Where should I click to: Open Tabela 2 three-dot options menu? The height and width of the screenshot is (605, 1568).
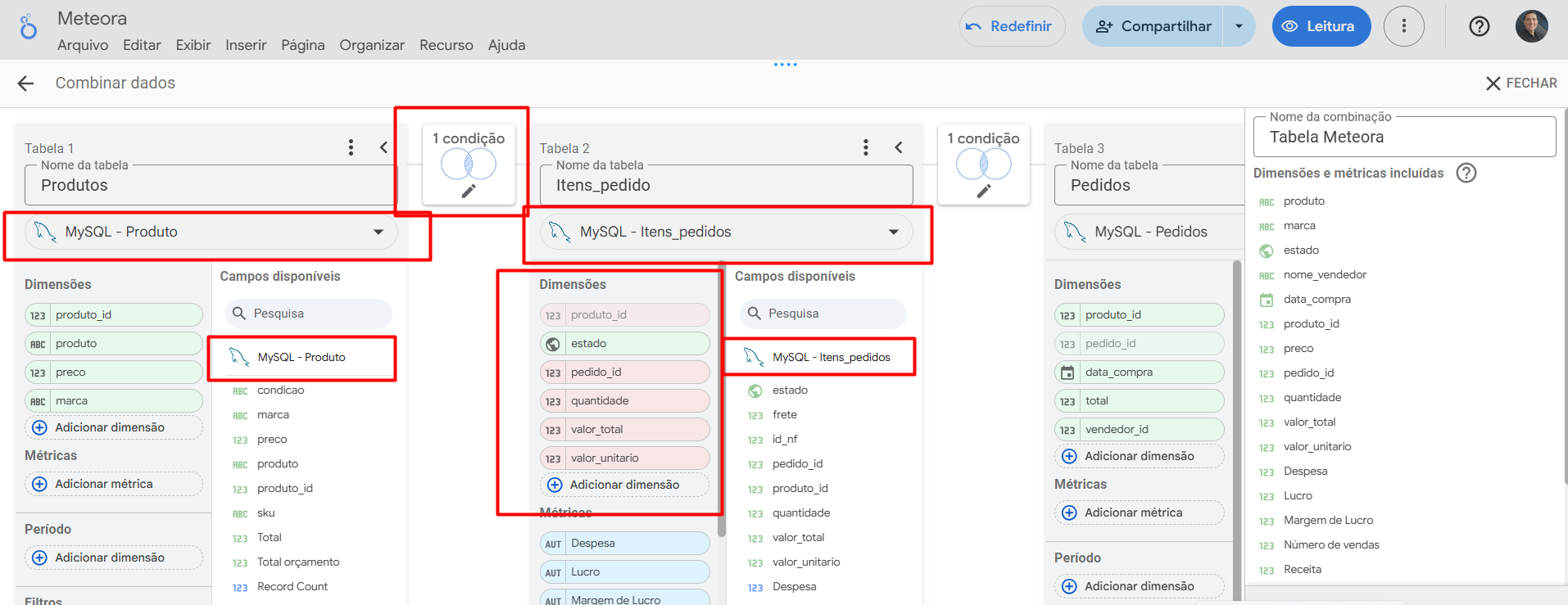coord(865,147)
